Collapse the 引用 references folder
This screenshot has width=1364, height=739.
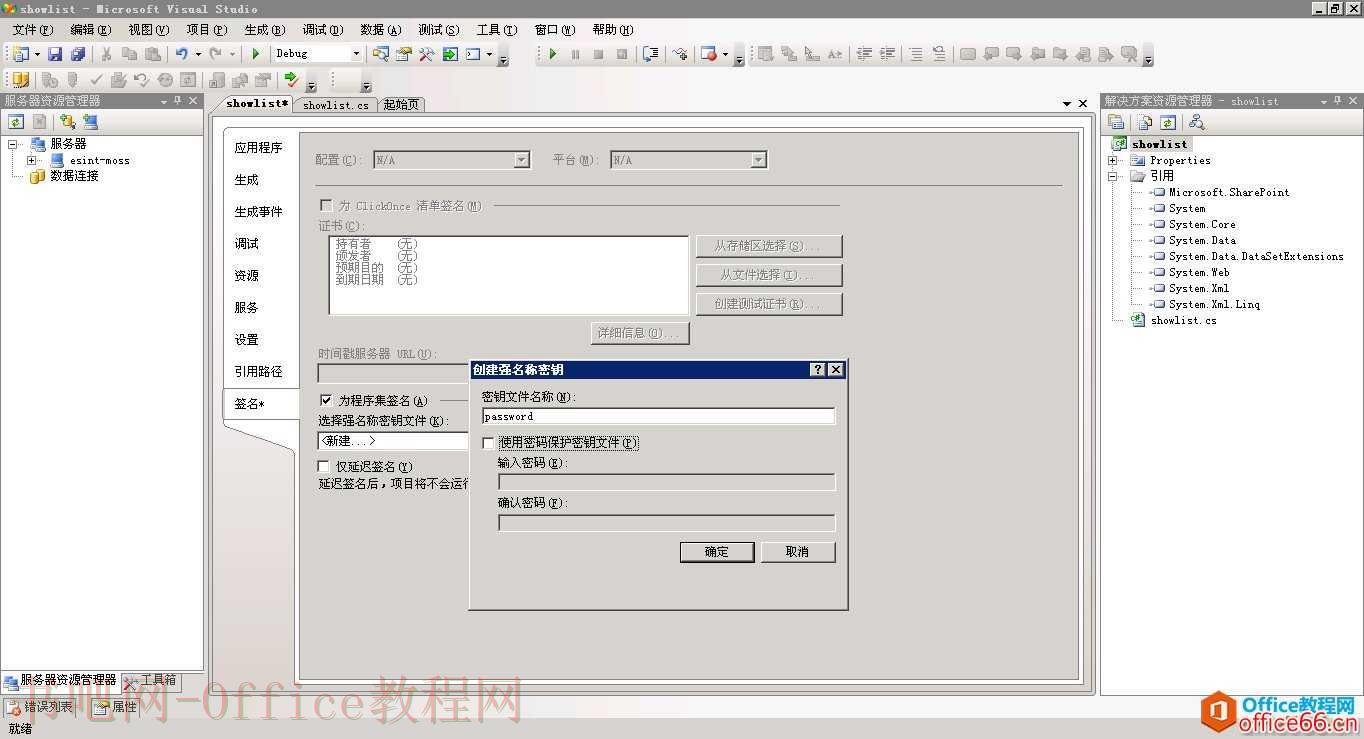coord(1112,176)
